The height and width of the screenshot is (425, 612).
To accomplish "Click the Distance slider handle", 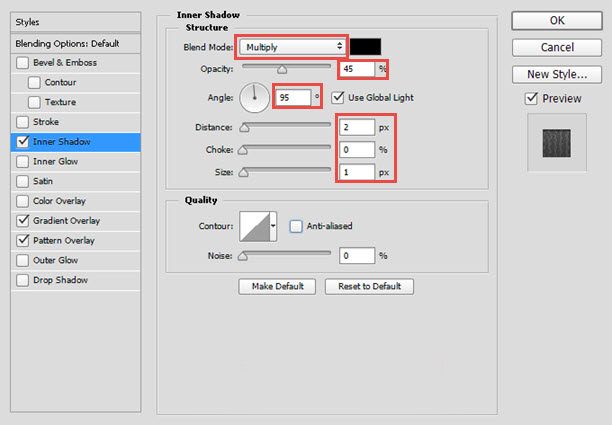I will click(x=244, y=127).
